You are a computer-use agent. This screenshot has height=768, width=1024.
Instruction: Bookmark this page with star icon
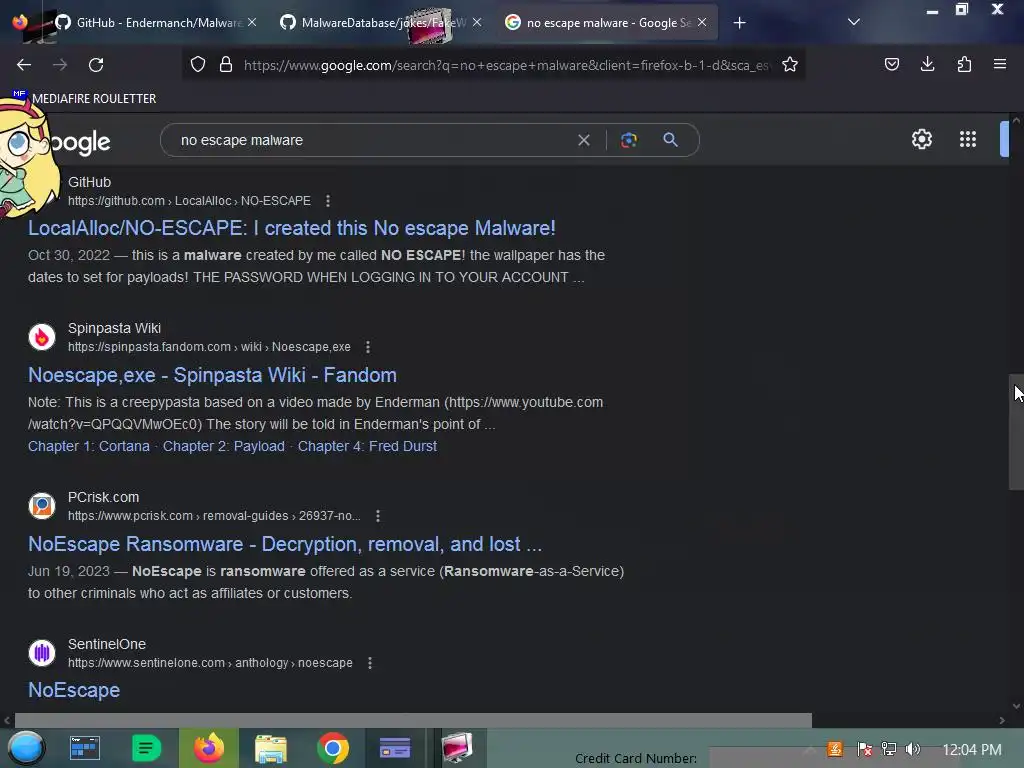[x=790, y=64]
